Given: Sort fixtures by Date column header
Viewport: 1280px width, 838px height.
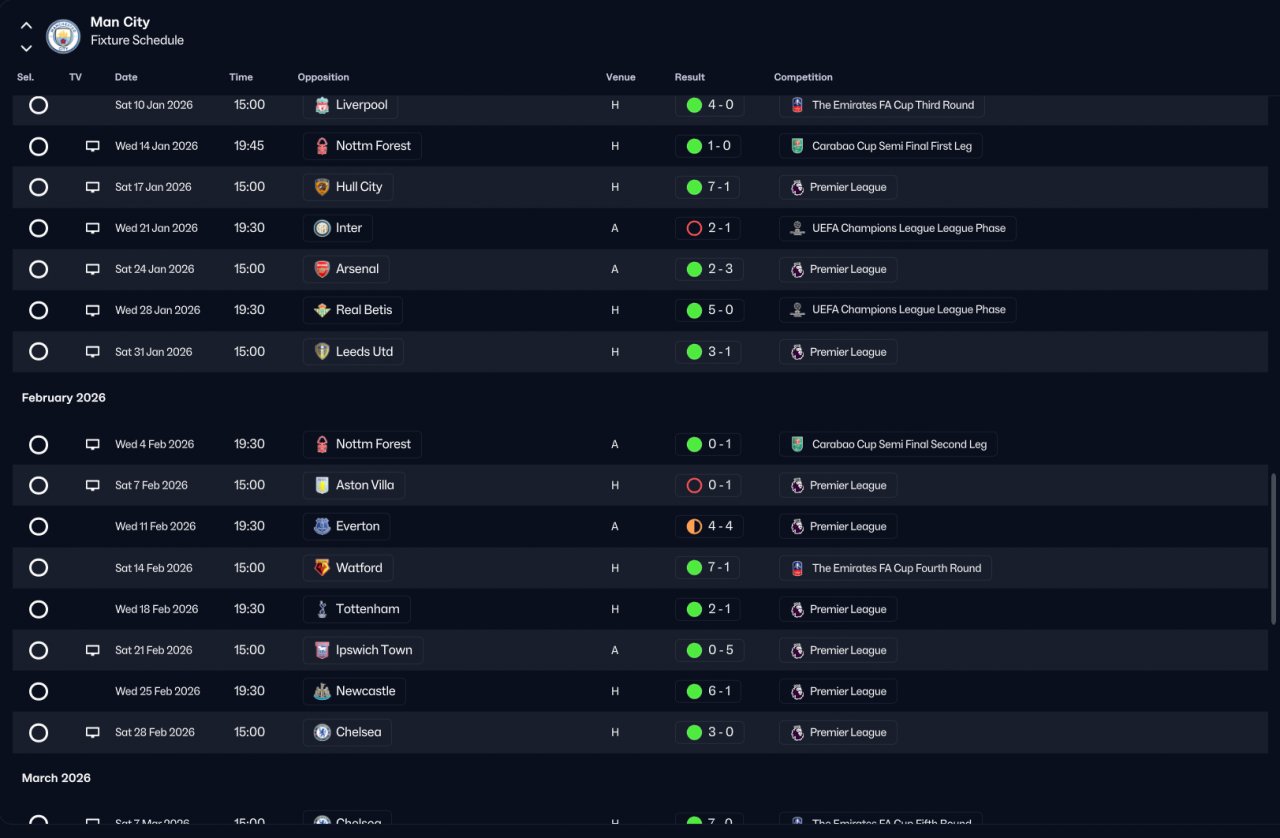Looking at the screenshot, I should click(x=126, y=77).
